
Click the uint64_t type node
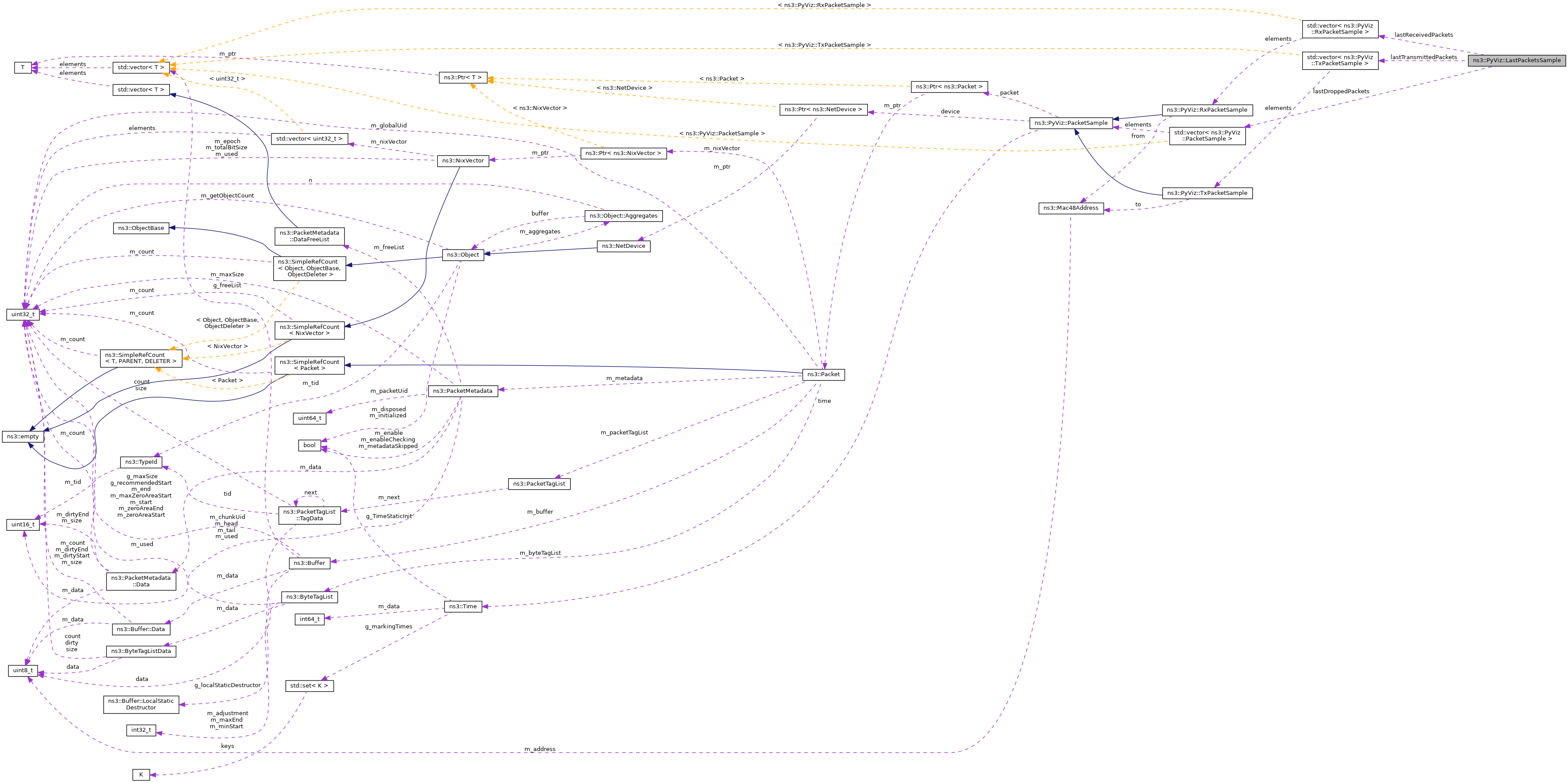[x=309, y=418]
